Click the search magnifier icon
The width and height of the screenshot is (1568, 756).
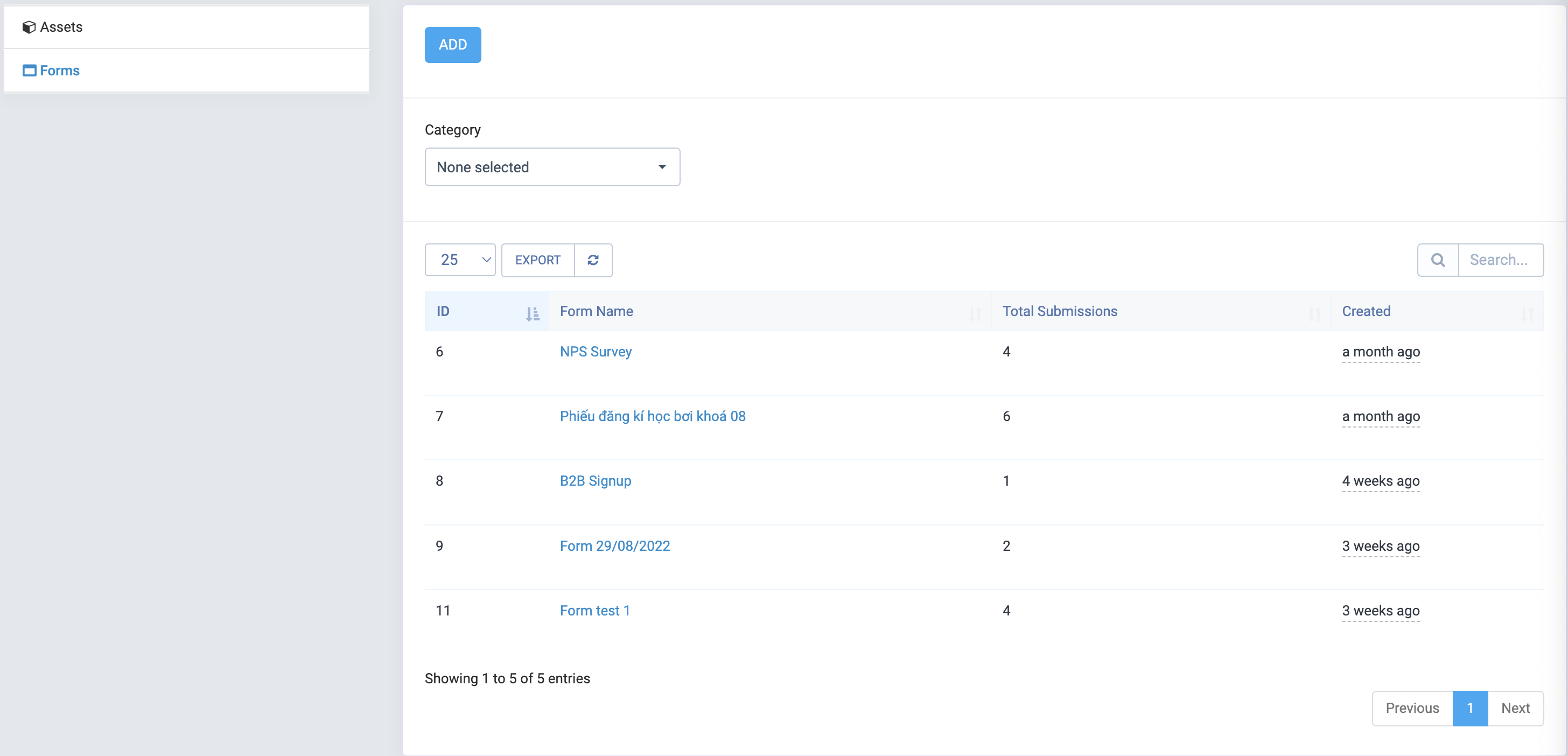click(x=1438, y=260)
